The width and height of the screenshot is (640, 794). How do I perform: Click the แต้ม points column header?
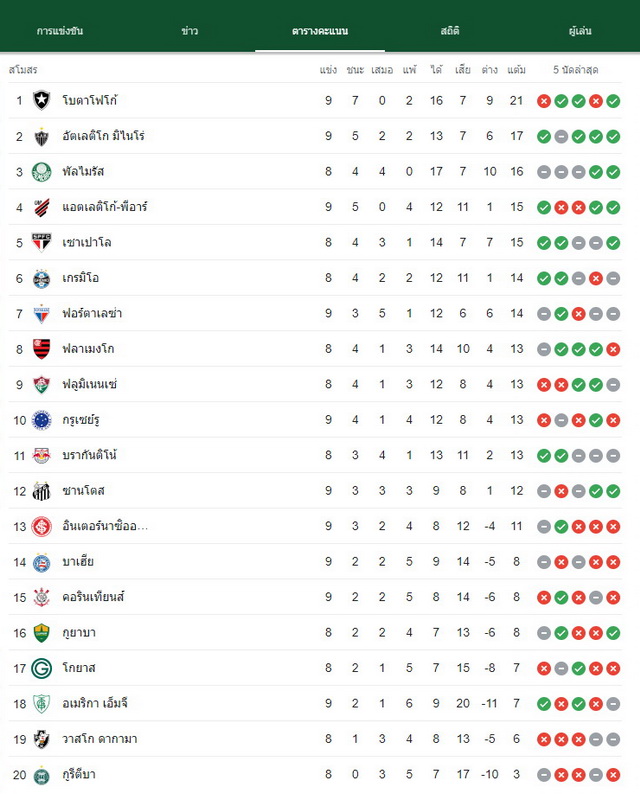pyautogui.click(x=516, y=69)
